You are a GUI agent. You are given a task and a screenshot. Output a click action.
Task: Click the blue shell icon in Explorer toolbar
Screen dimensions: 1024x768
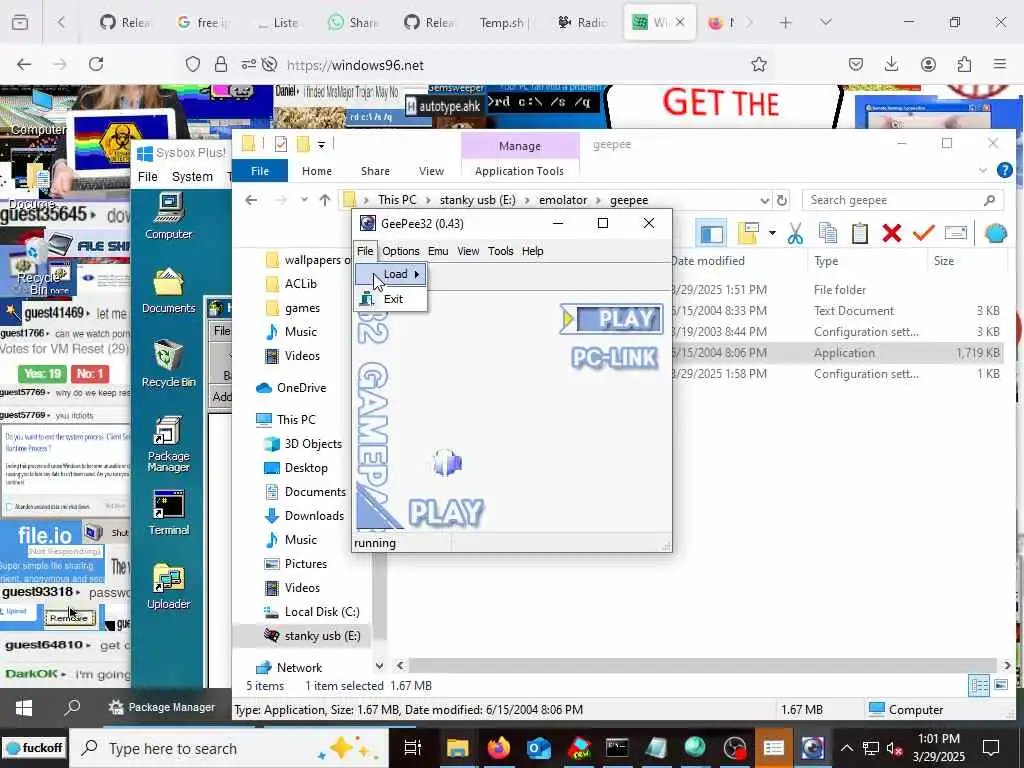[995, 233]
